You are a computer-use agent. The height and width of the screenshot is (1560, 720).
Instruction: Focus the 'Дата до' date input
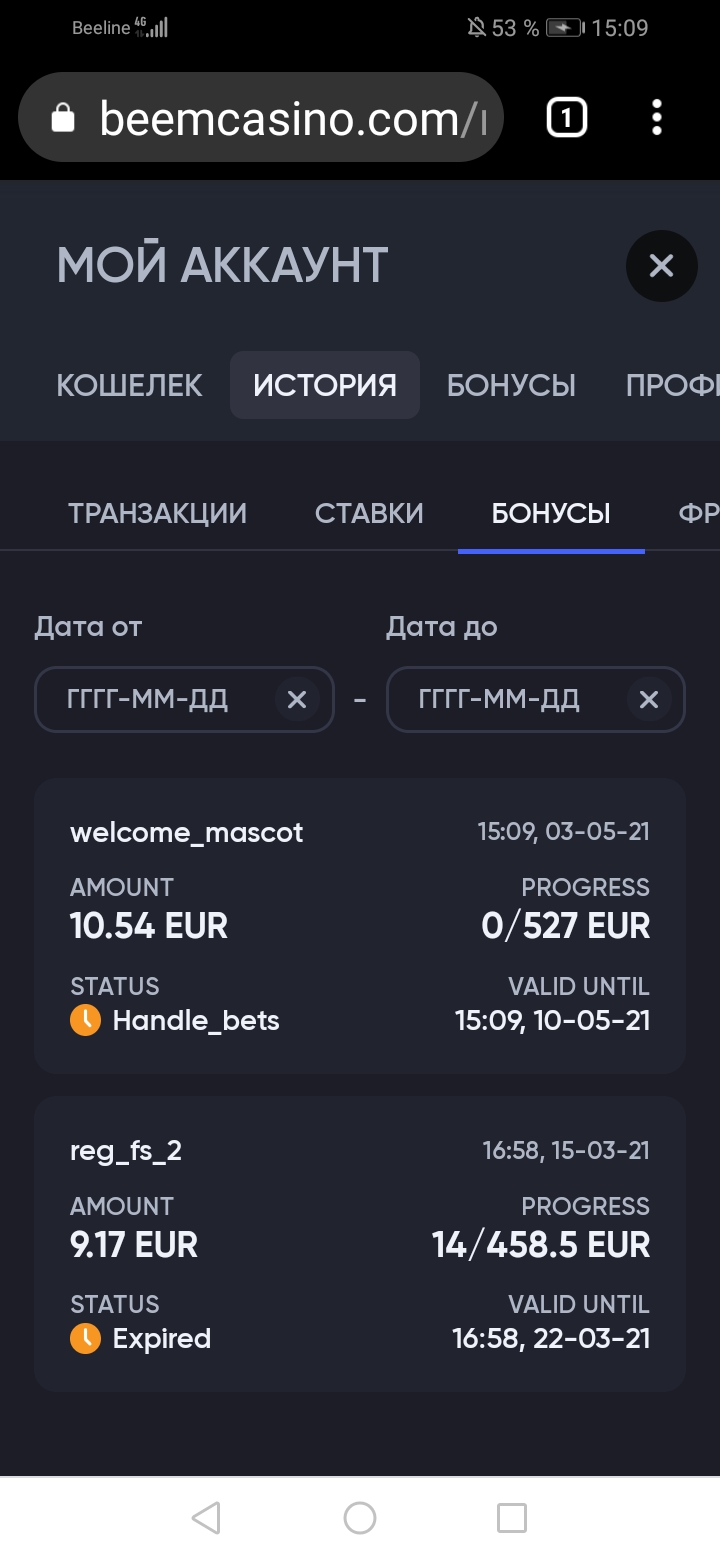pos(500,699)
